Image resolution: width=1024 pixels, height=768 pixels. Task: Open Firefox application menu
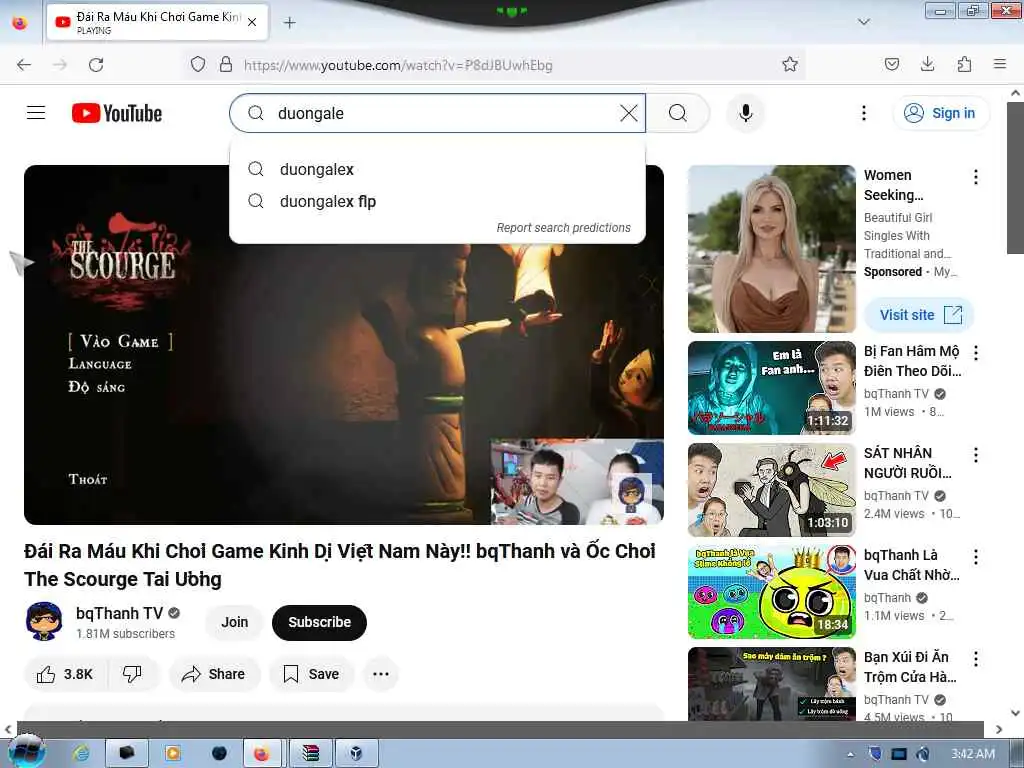point(999,64)
